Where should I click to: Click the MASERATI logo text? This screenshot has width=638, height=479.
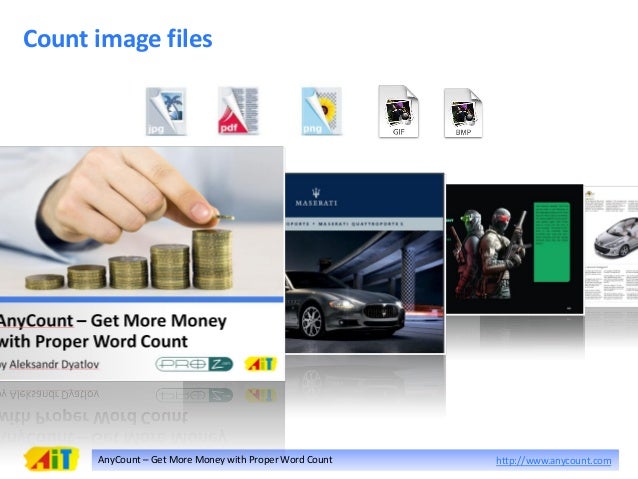click(x=316, y=203)
